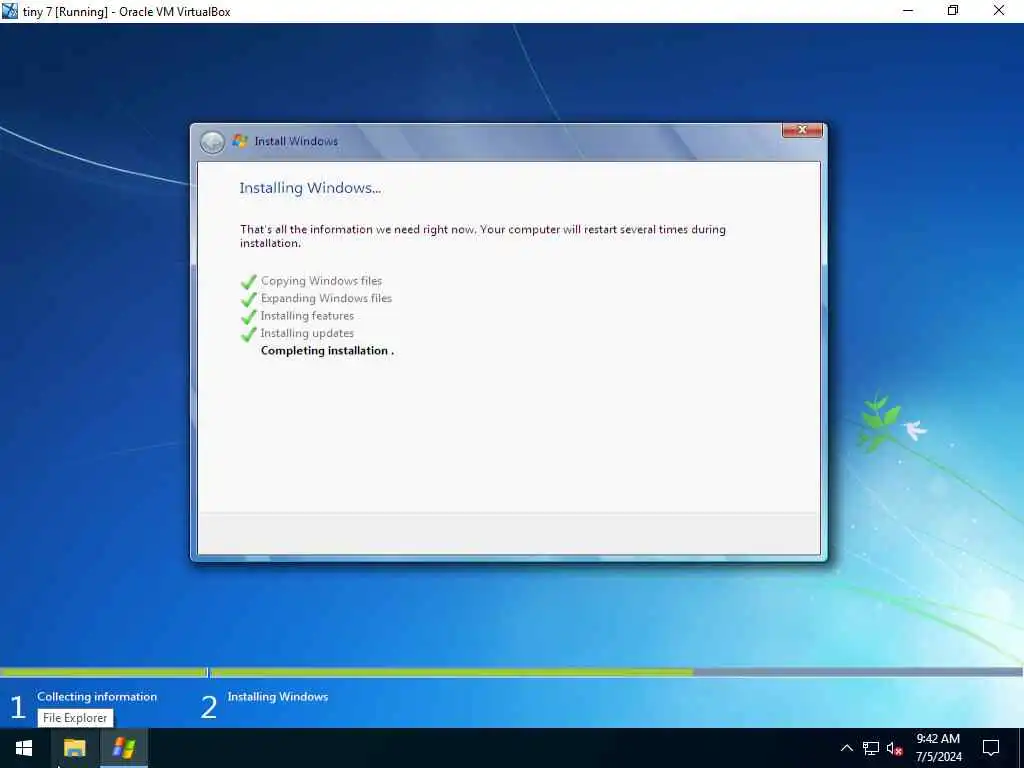The height and width of the screenshot is (768, 1024).
Task: Click the 'Collecting information' stage 1 label
Action: pyautogui.click(x=97, y=697)
